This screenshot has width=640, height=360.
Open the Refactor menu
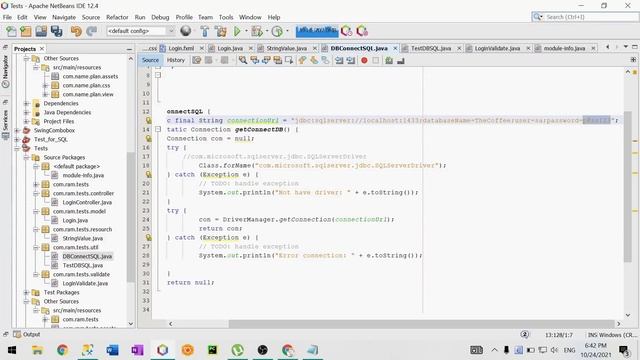point(117,17)
